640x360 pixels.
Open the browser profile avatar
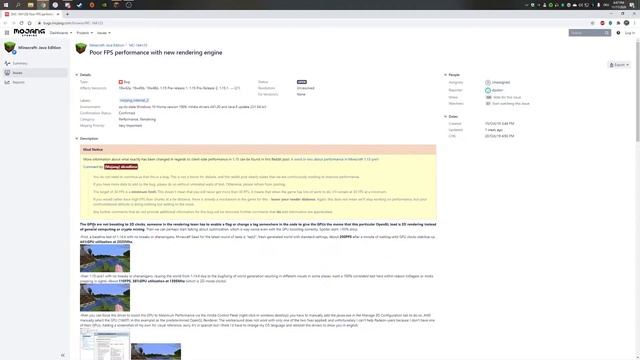pyautogui.click(x=627, y=23)
